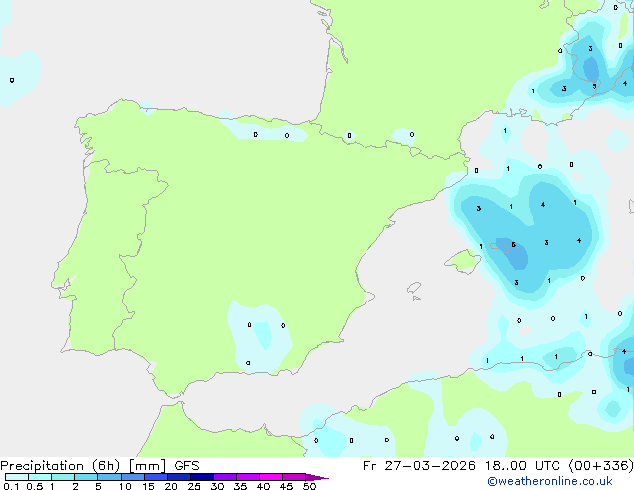634x490 pixels.
Task: Click the '0.5' legend scale label
Action: pyautogui.click(x=35, y=486)
